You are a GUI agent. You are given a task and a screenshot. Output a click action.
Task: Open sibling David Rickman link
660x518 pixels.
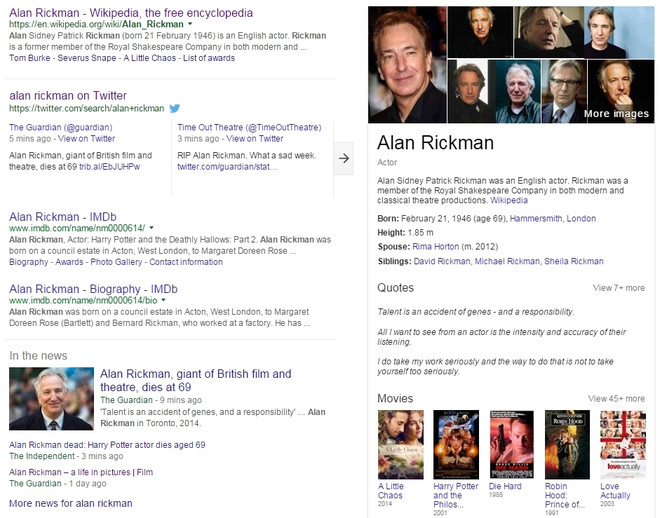[x=442, y=261]
